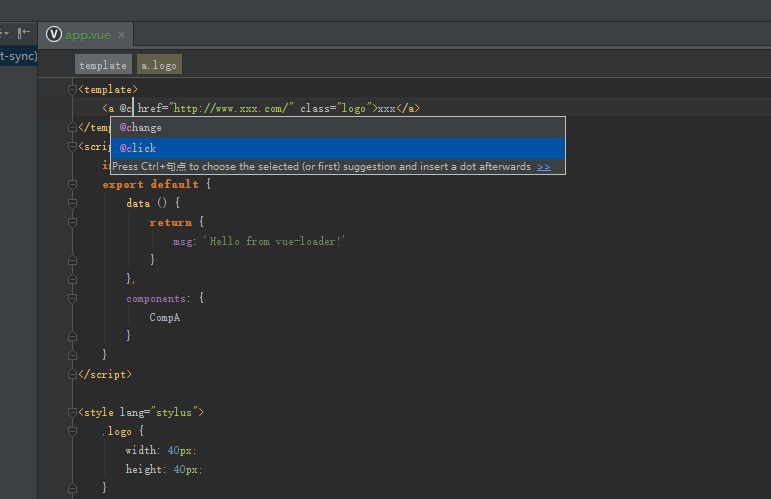Click the msg property name
Viewport: 771px width, 499px height.
[183, 242]
